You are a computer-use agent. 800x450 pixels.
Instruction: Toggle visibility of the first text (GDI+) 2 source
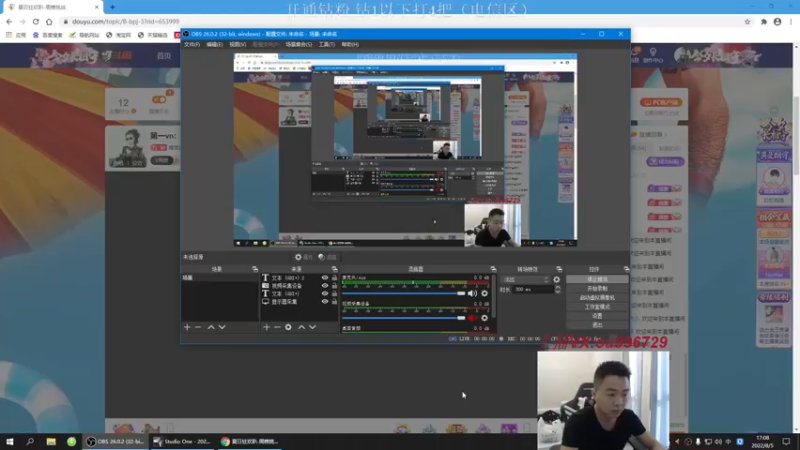coord(324,278)
